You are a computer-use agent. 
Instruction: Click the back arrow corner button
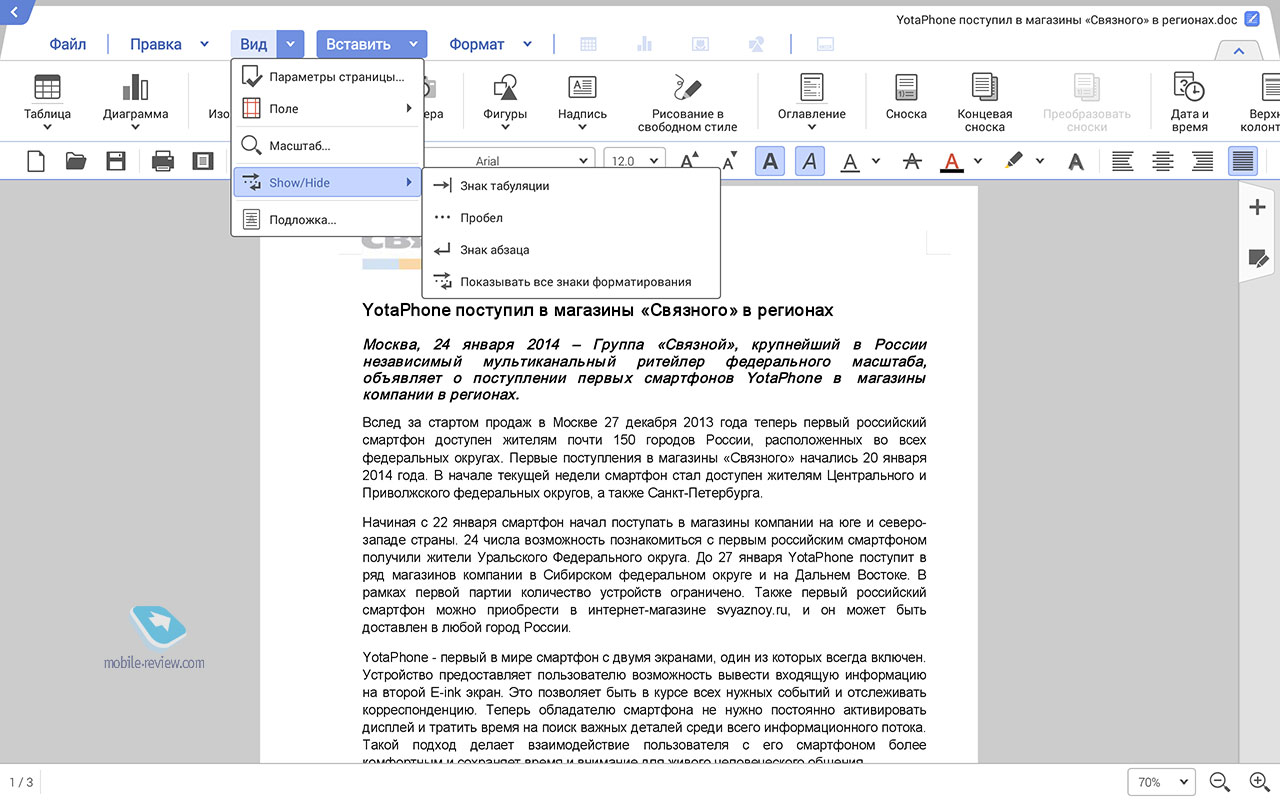[x=13, y=11]
